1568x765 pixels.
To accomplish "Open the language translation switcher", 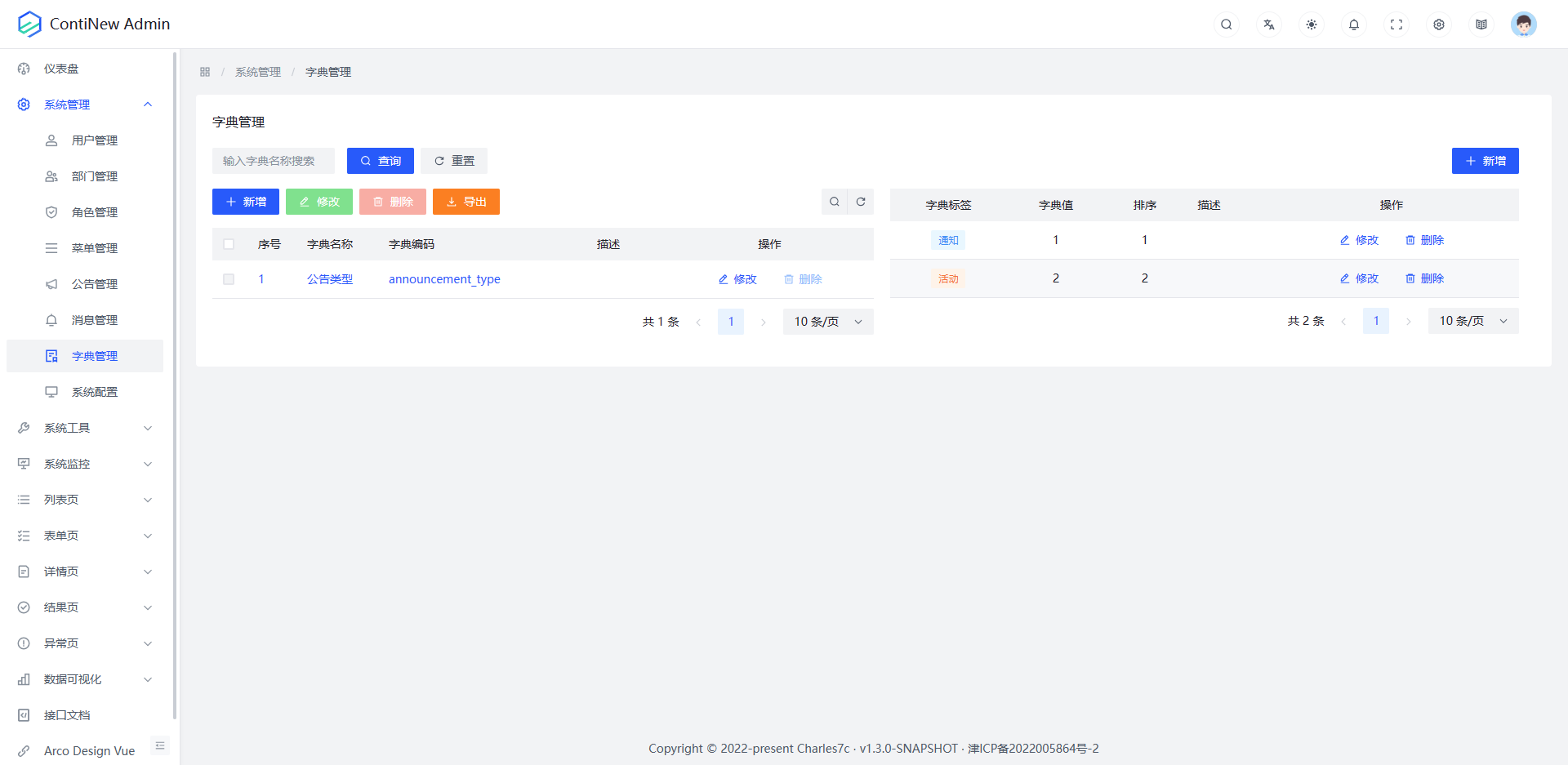I will (1268, 24).
